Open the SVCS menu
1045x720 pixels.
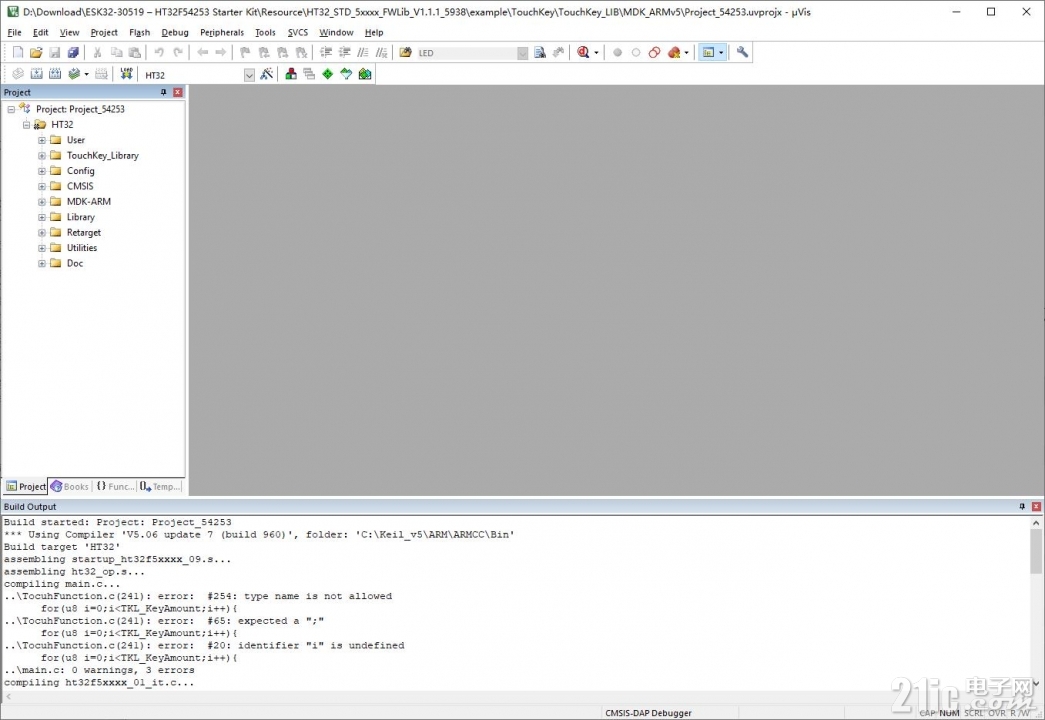coord(298,32)
